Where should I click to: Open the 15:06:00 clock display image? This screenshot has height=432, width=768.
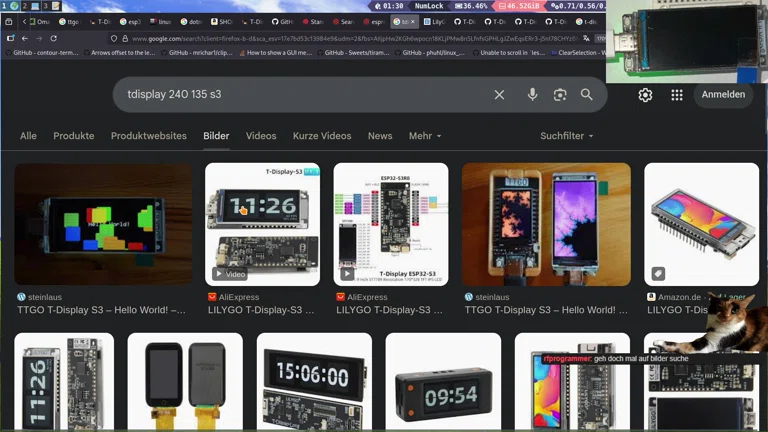[314, 382]
